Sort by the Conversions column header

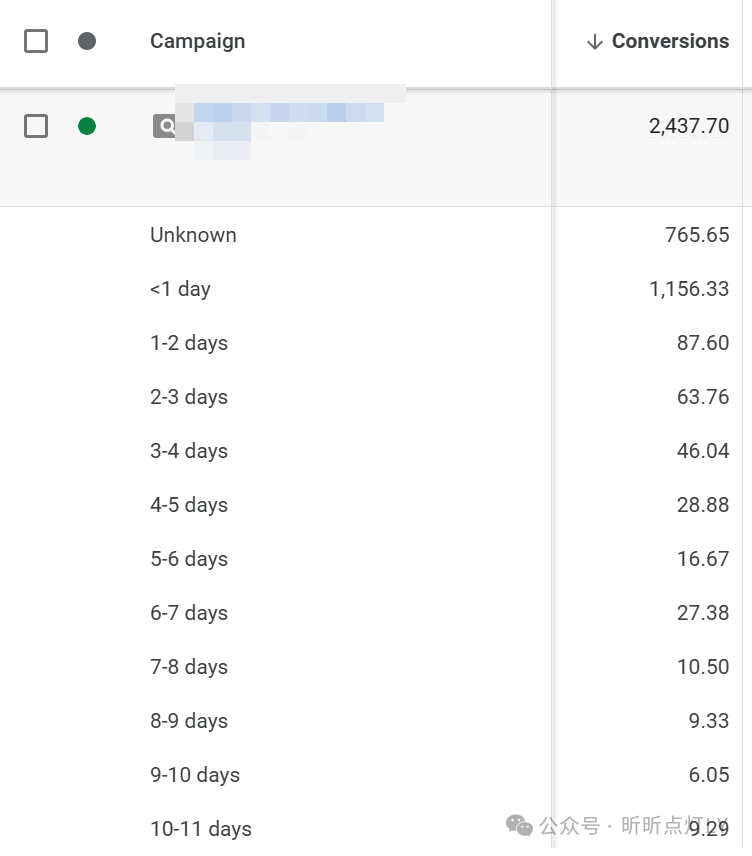point(670,41)
